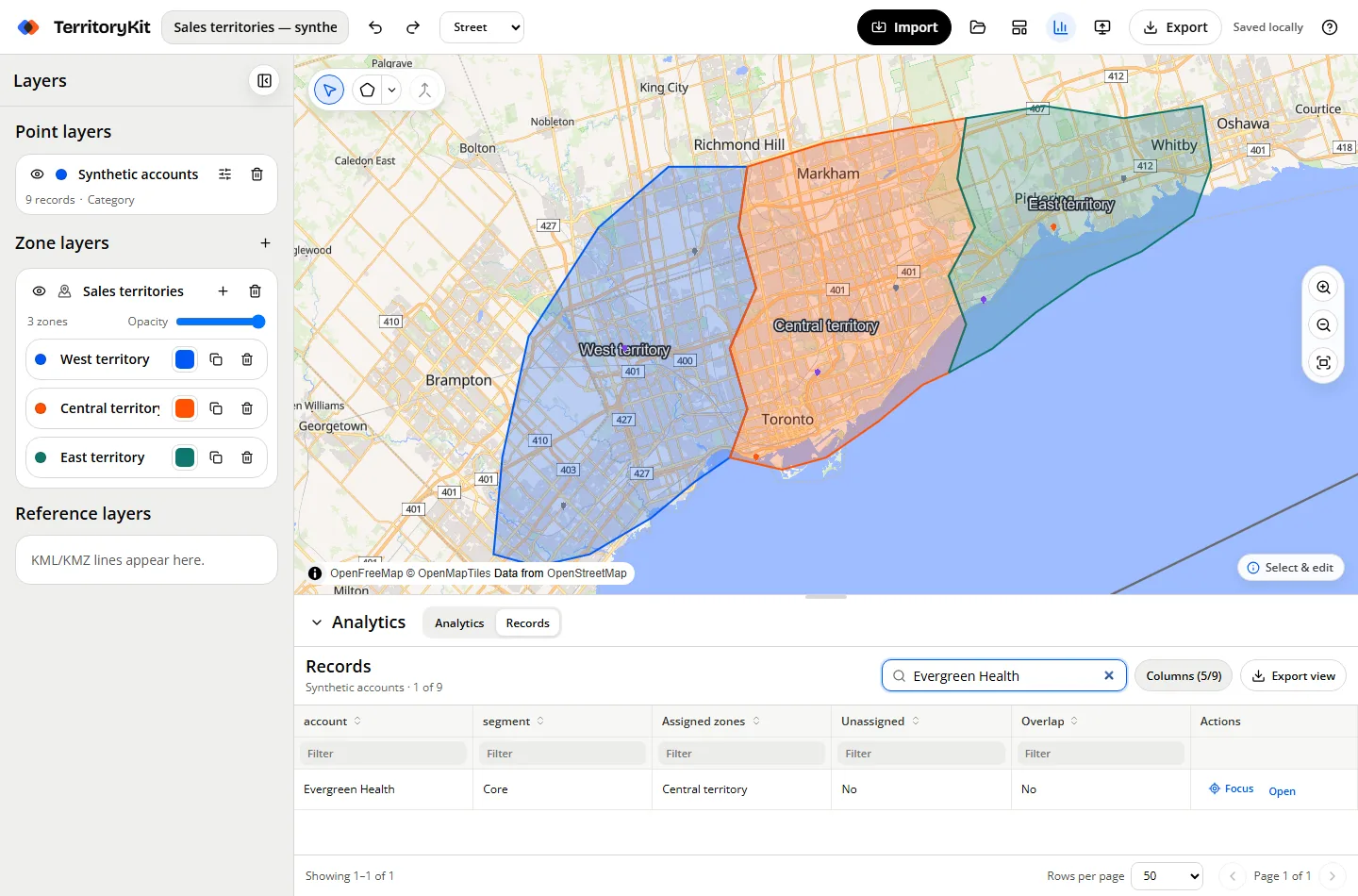This screenshot has height=896, width=1358.
Task: Zoom out on the map
Action: (1324, 325)
